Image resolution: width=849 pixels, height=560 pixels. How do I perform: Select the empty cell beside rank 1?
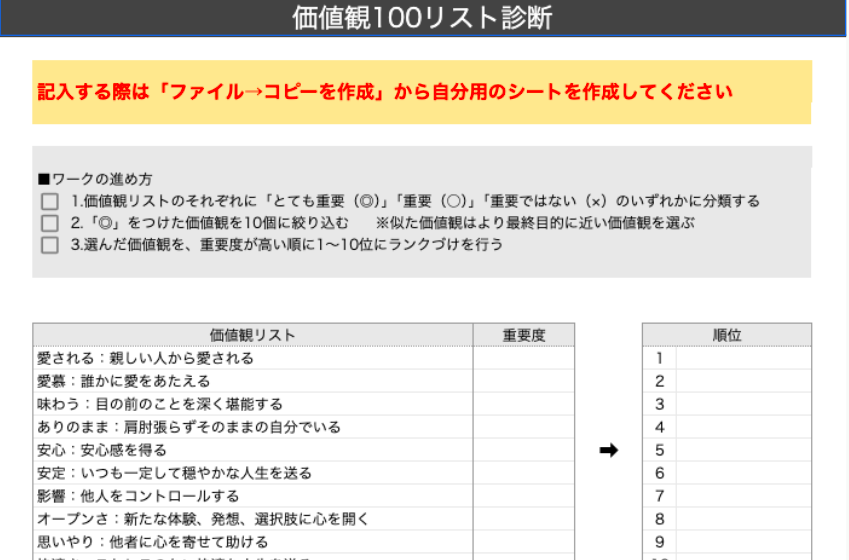pos(743,358)
